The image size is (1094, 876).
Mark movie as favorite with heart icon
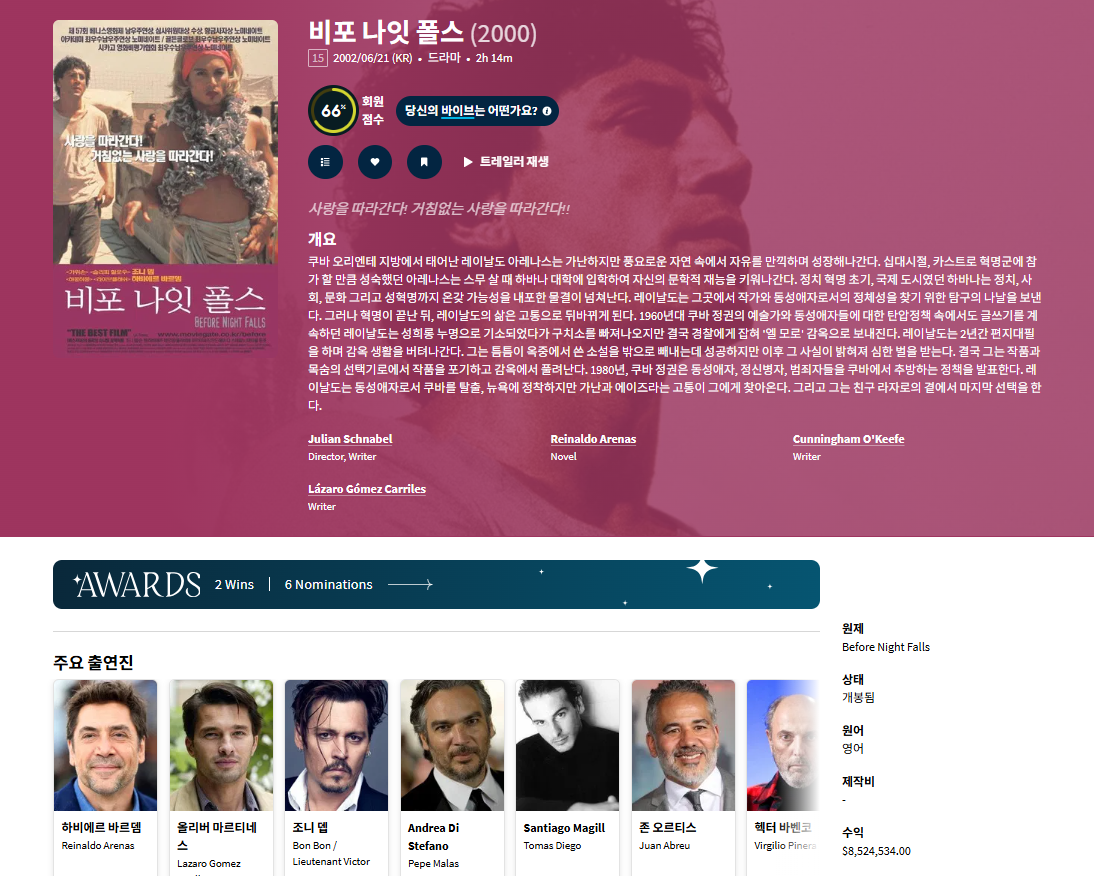pyautogui.click(x=375, y=162)
